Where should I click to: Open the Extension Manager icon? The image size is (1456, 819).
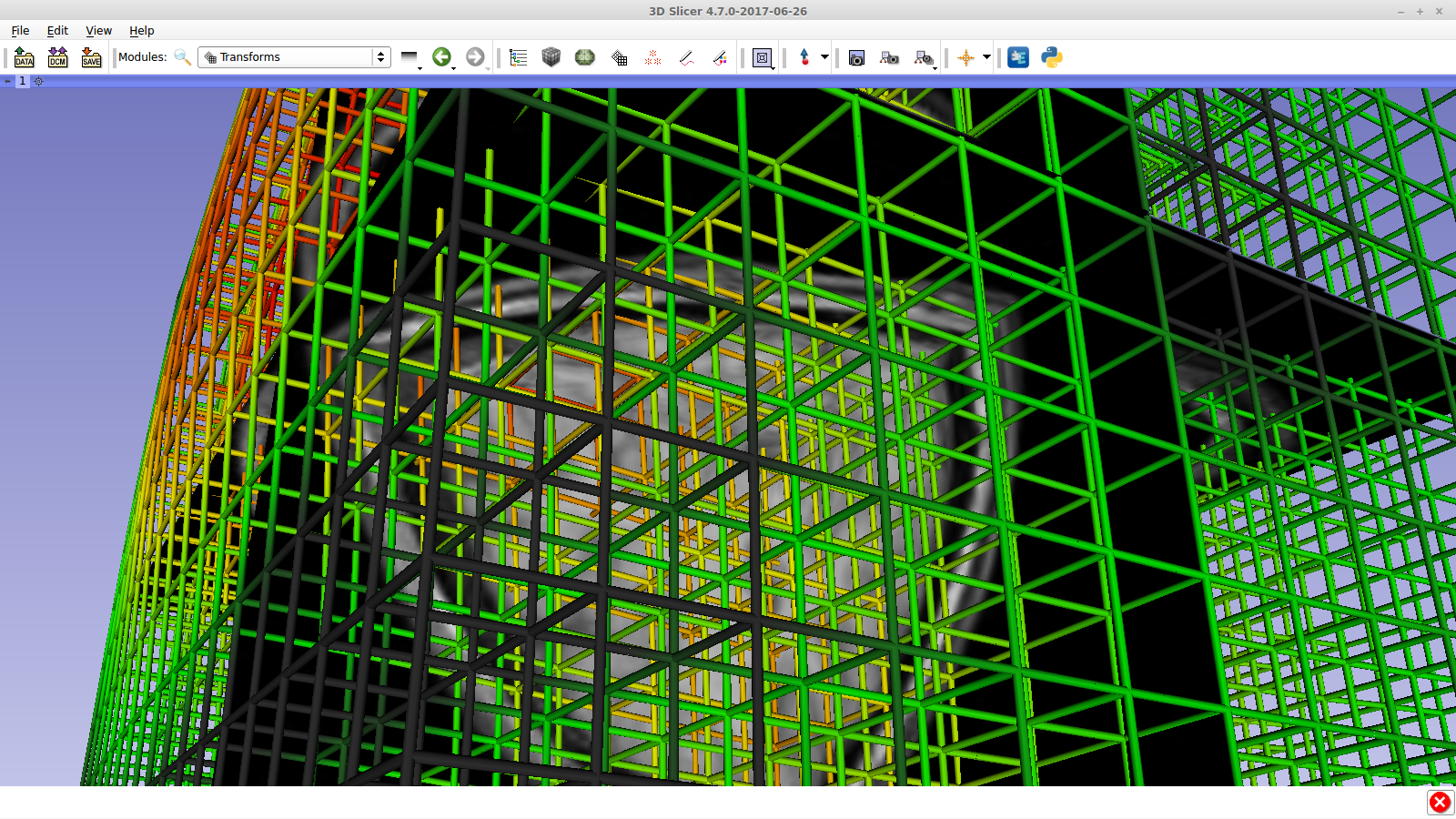[1018, 57]
